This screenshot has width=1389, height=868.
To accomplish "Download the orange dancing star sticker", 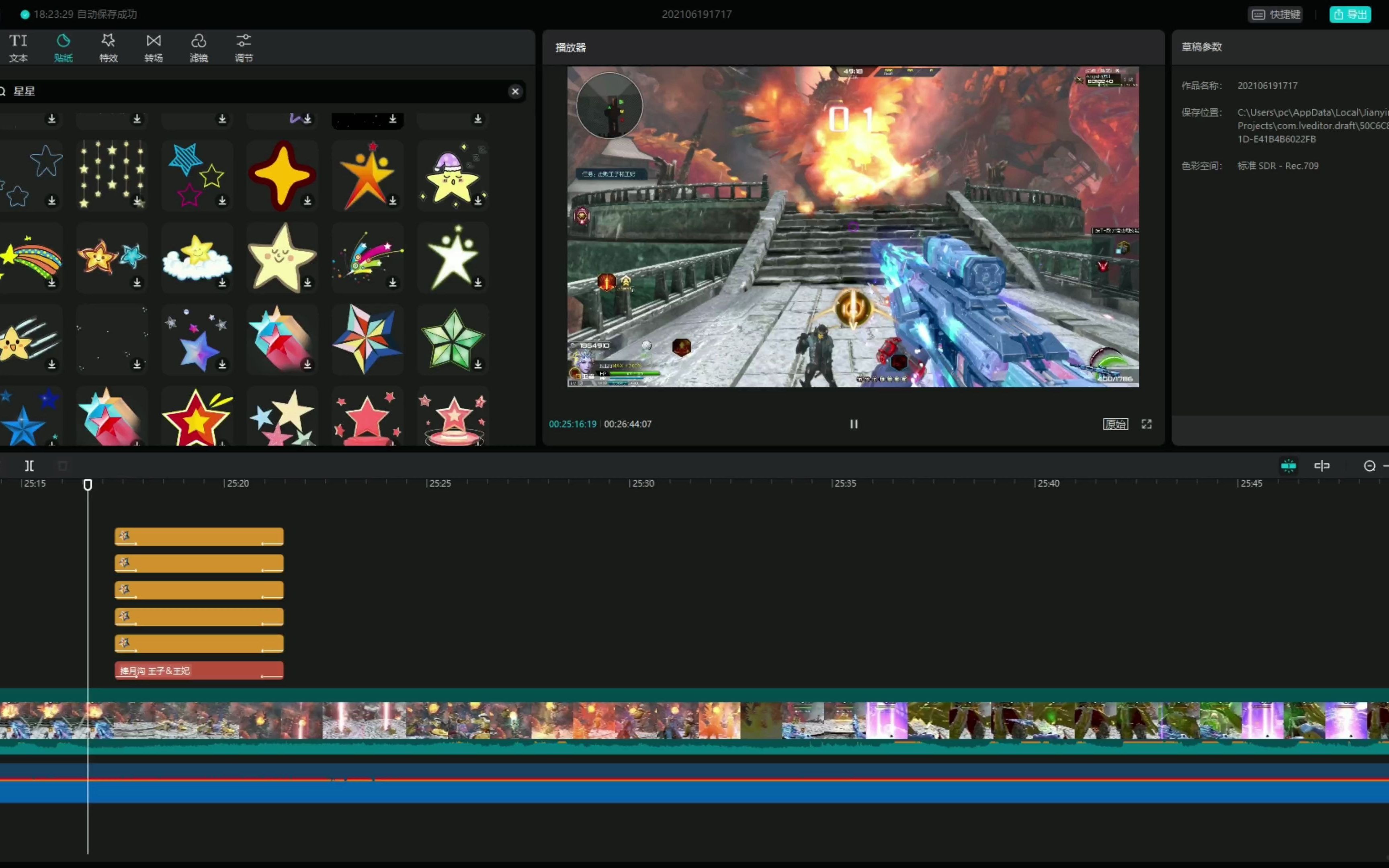I will pyautogui.click(x=393, y=201).
